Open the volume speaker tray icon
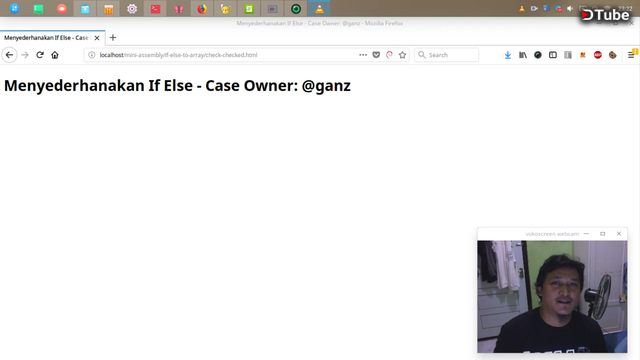Viewport: 640px width, 360px height. (570, 9)
